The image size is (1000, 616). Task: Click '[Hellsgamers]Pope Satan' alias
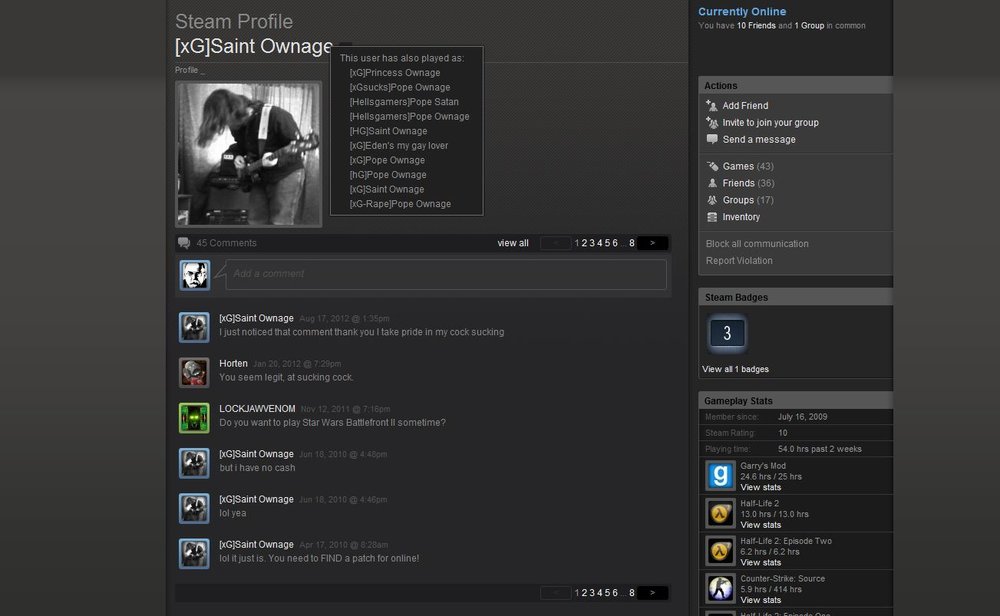pyautogui.click(x=404, y=102)
